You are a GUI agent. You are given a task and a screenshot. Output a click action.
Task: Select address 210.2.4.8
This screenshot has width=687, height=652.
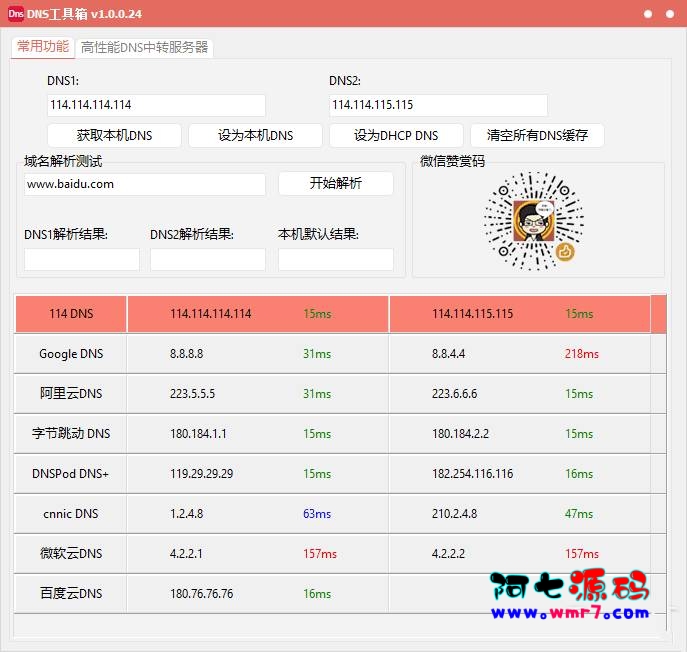pyautogui.click(x=454, y=514)
